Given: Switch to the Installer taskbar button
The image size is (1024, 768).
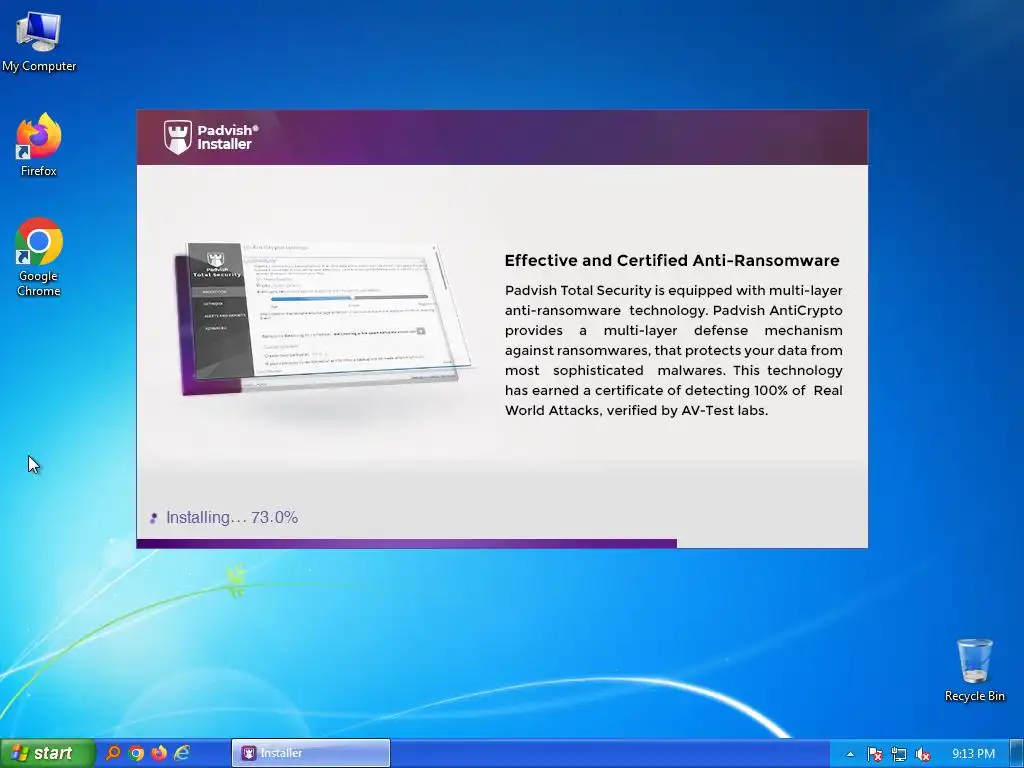Looking at the screenshot, I should coord(311,753).
